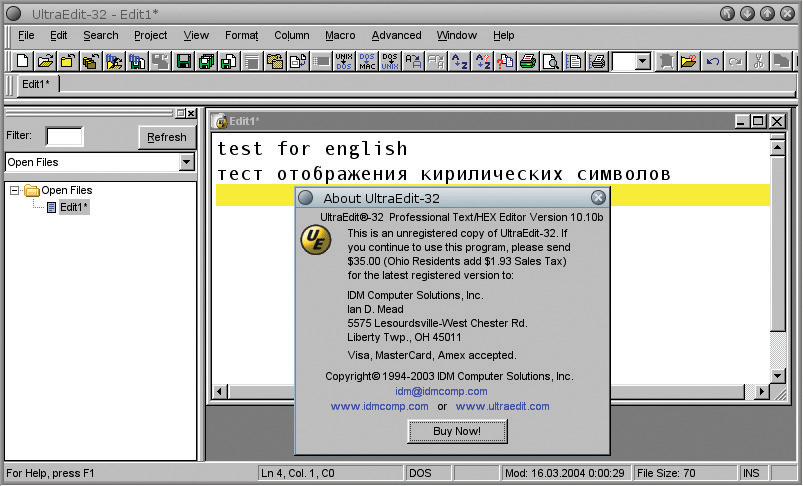Maximize the Edit1* document window
This screenshot has width=803, height=486.
[x=758, y=121]
